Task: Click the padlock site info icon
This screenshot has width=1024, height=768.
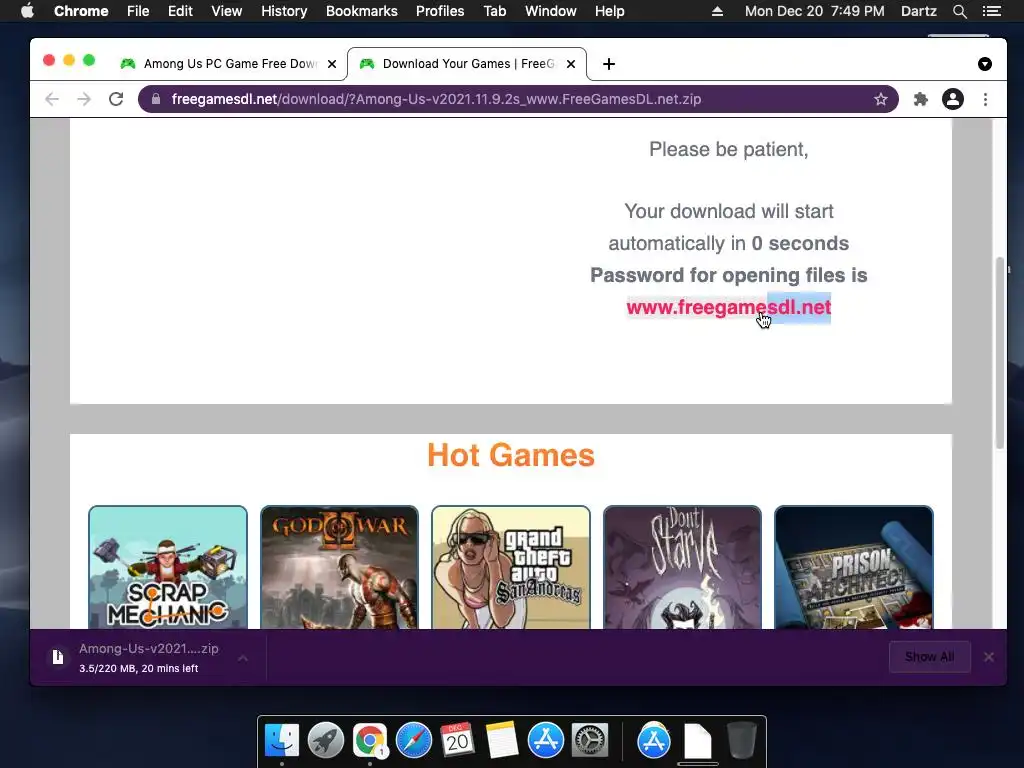Action: [x=155, y=99]
